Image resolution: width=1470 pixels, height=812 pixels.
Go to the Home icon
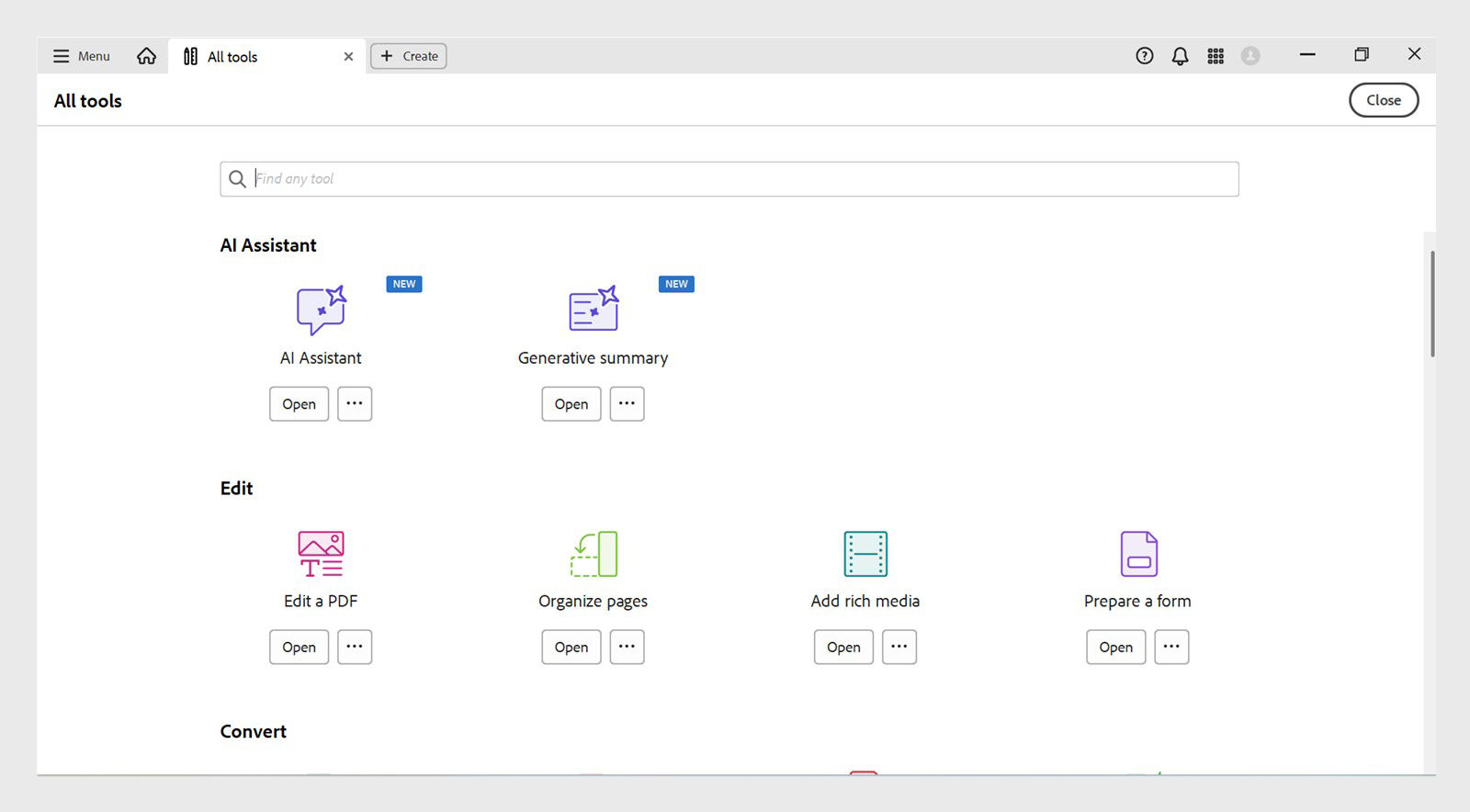(x=146, y=56)
